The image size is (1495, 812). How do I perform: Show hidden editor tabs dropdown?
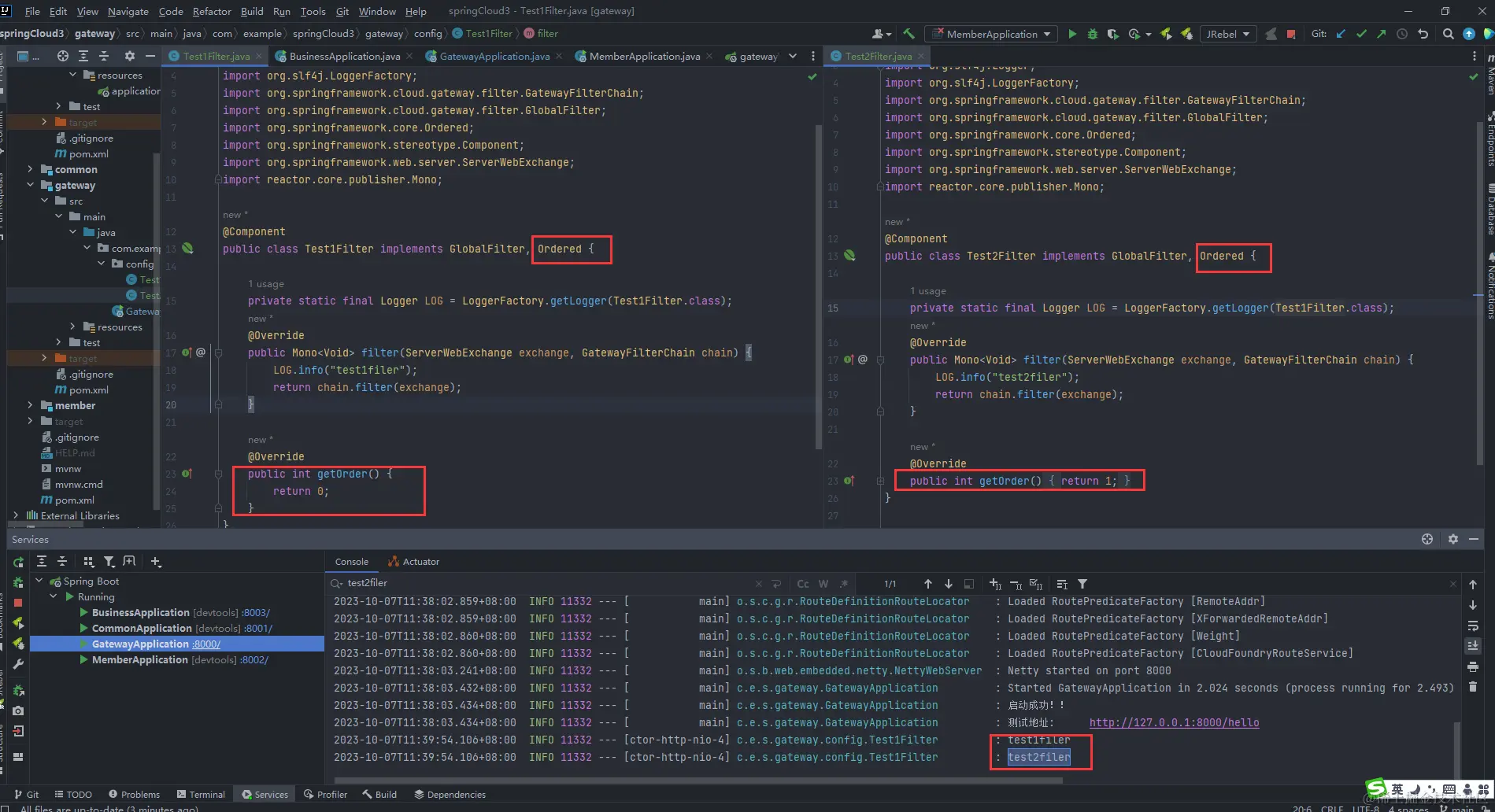[x=793, y=56]
